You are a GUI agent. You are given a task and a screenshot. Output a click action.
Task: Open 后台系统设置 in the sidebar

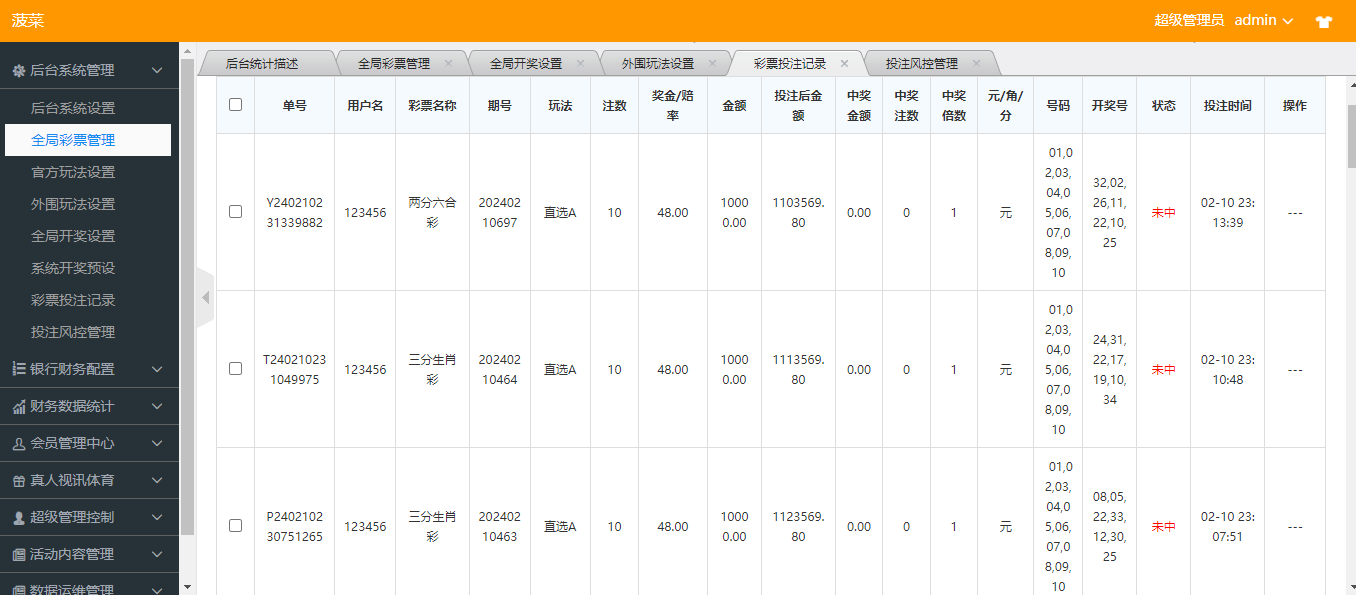pyautogui.click(x=88, y=108)
